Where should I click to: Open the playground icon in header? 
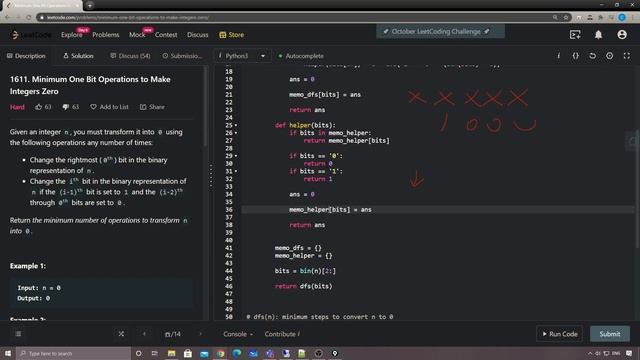(575, 35)
